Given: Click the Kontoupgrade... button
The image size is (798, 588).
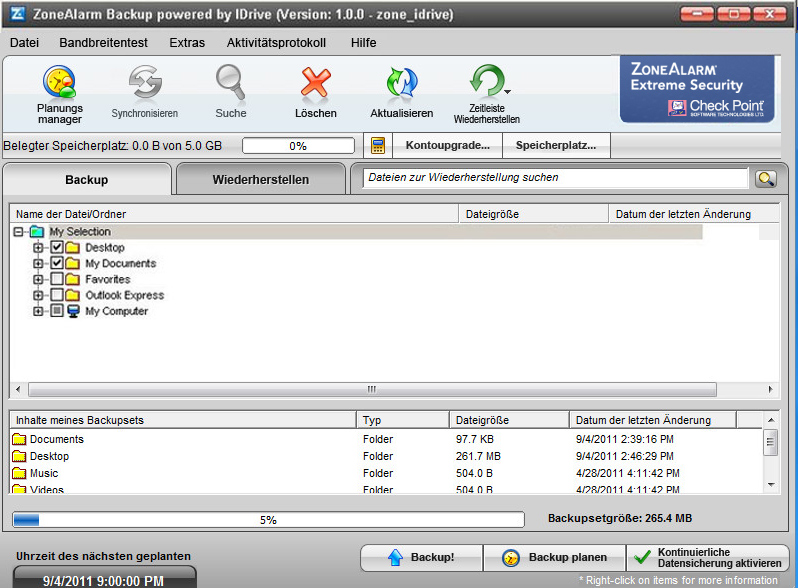Looking at the screenshot, I should (x=447, y=146).
